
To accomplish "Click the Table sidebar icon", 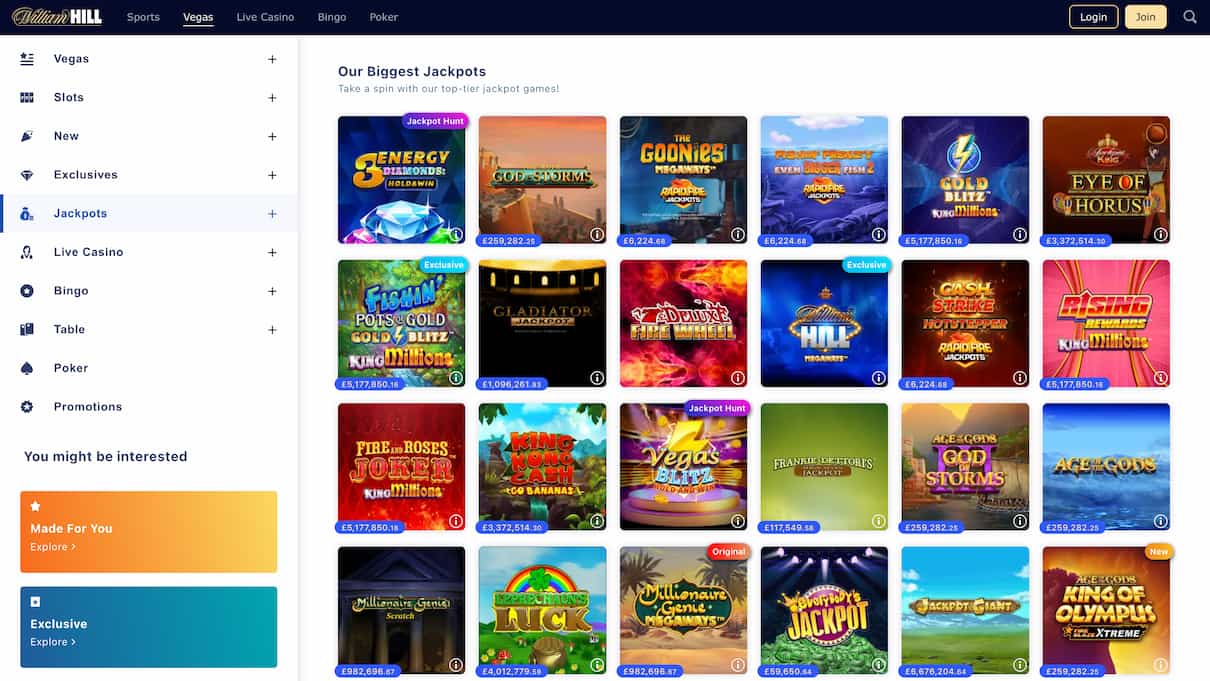I will pos(27,330).
